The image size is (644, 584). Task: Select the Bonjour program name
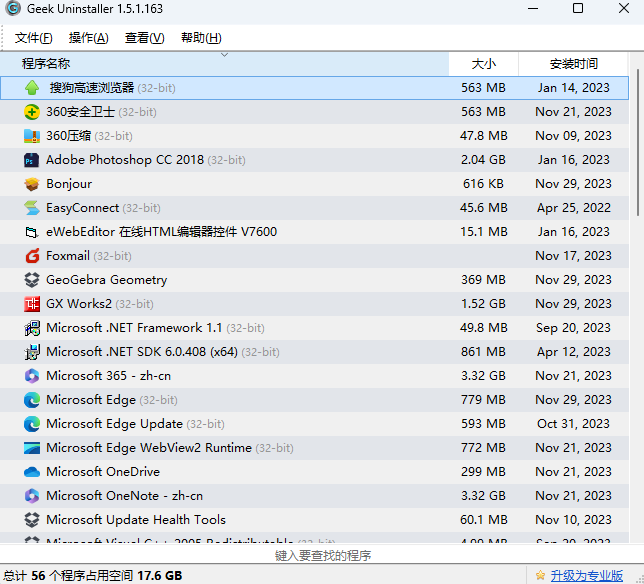69,184
